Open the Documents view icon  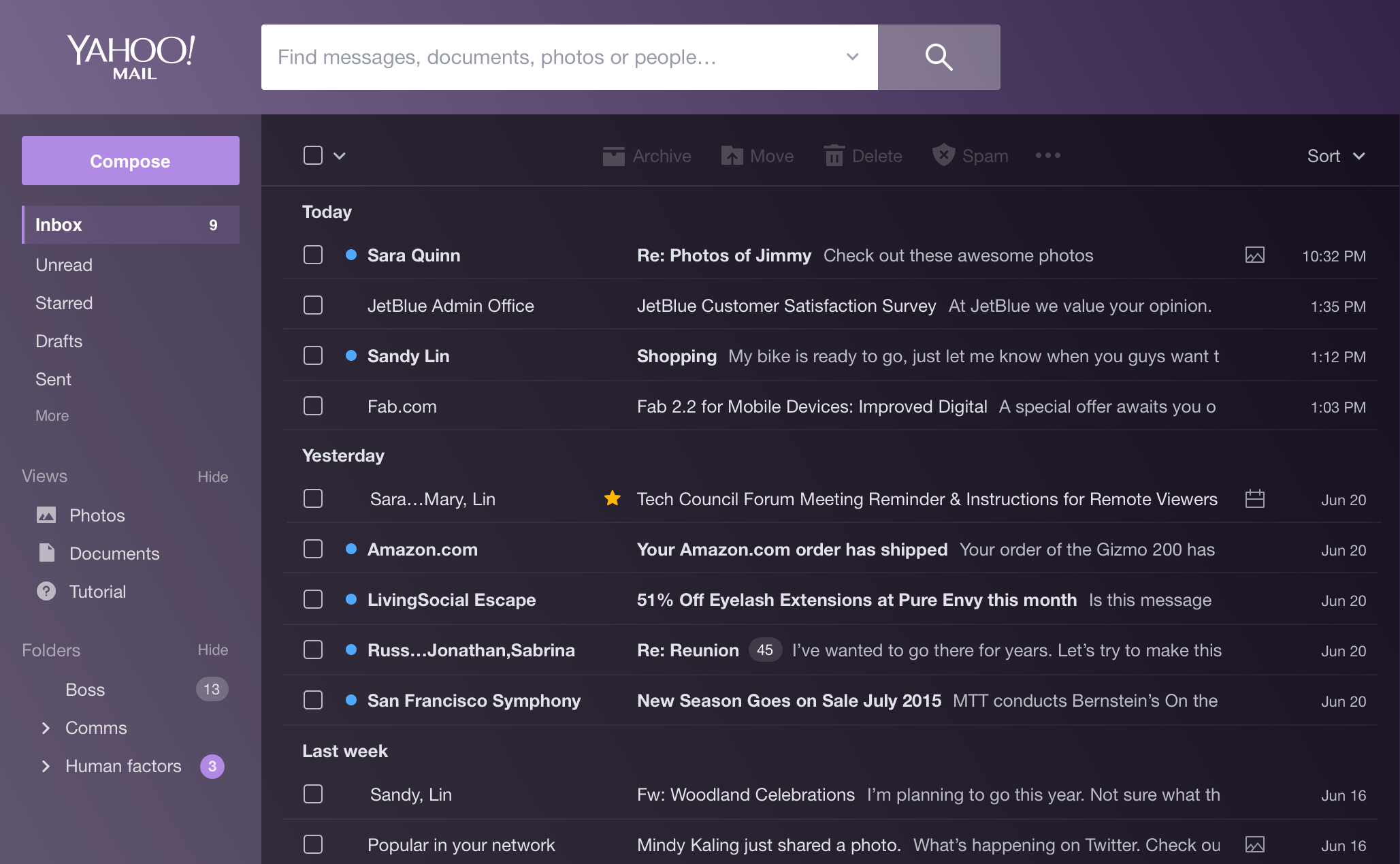pos(46,554)
